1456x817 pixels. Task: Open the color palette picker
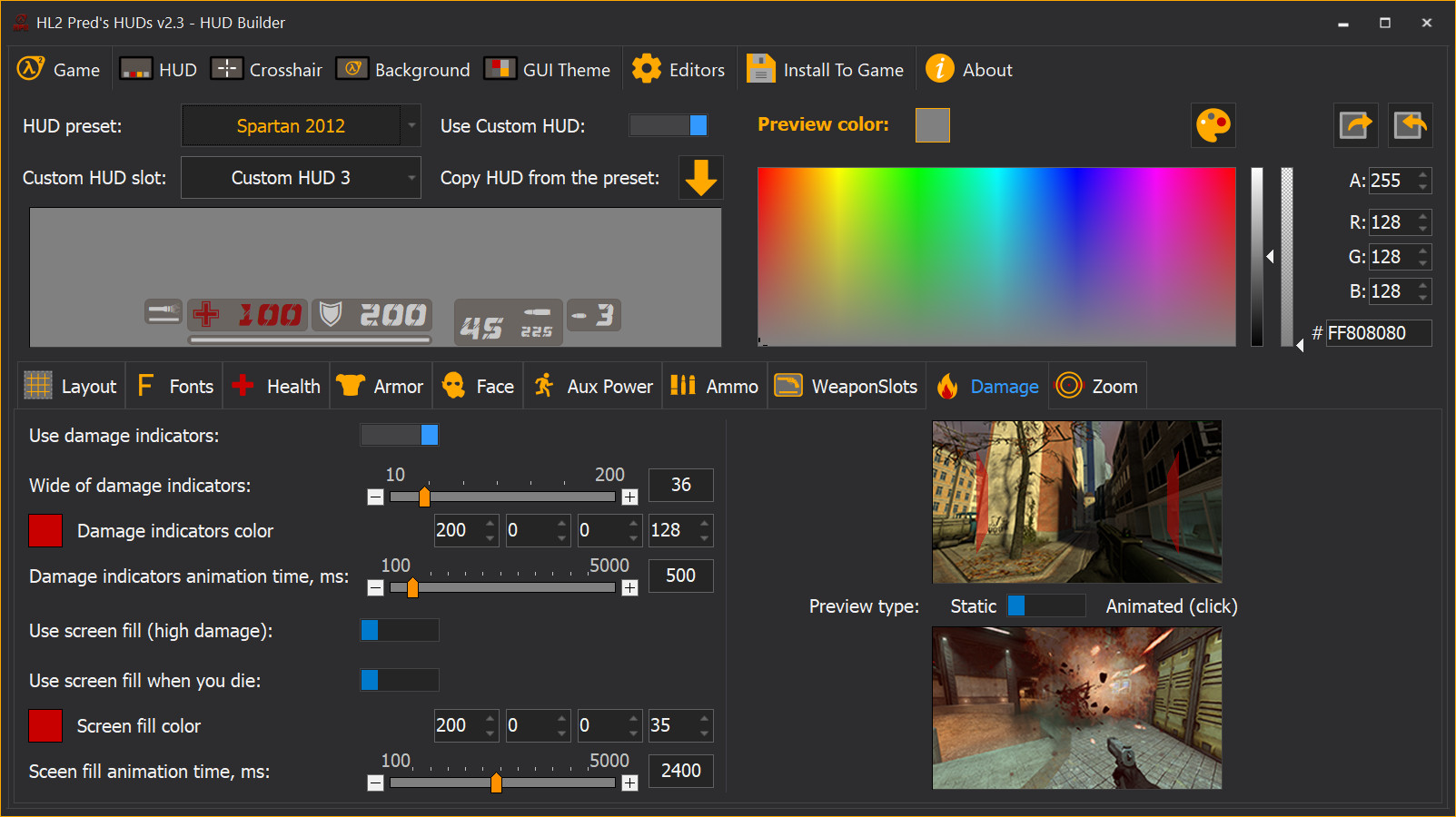pos(1213,125)
